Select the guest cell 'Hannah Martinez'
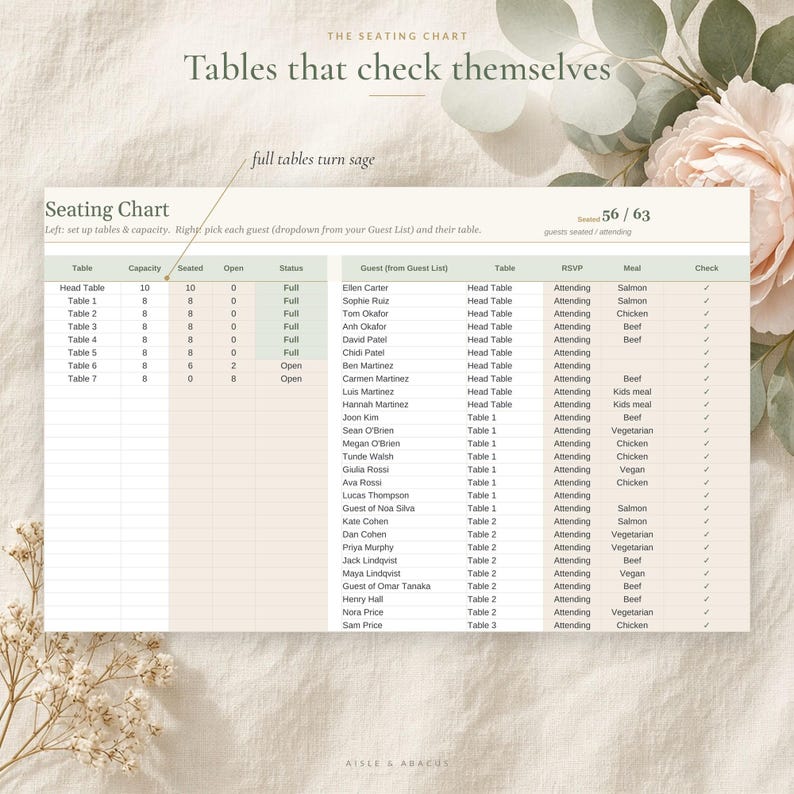Viewport: 794px width, 794px height. click(404, 405)
